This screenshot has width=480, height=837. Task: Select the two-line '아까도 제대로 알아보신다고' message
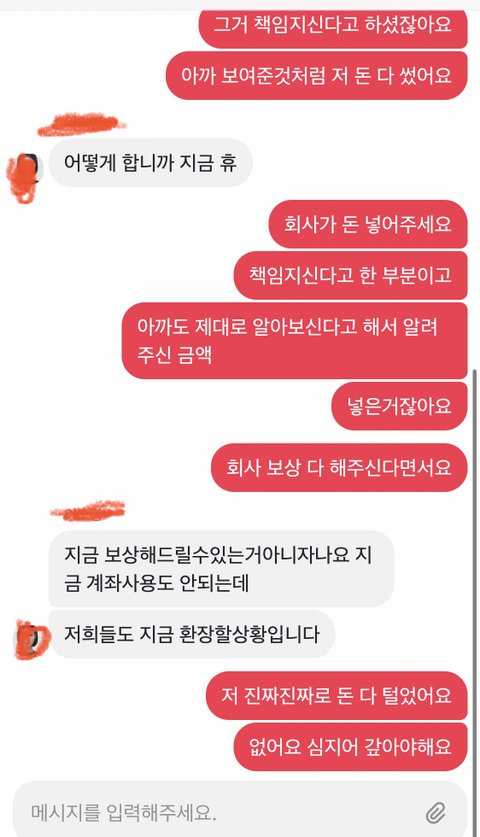click(x=295, y=340)
